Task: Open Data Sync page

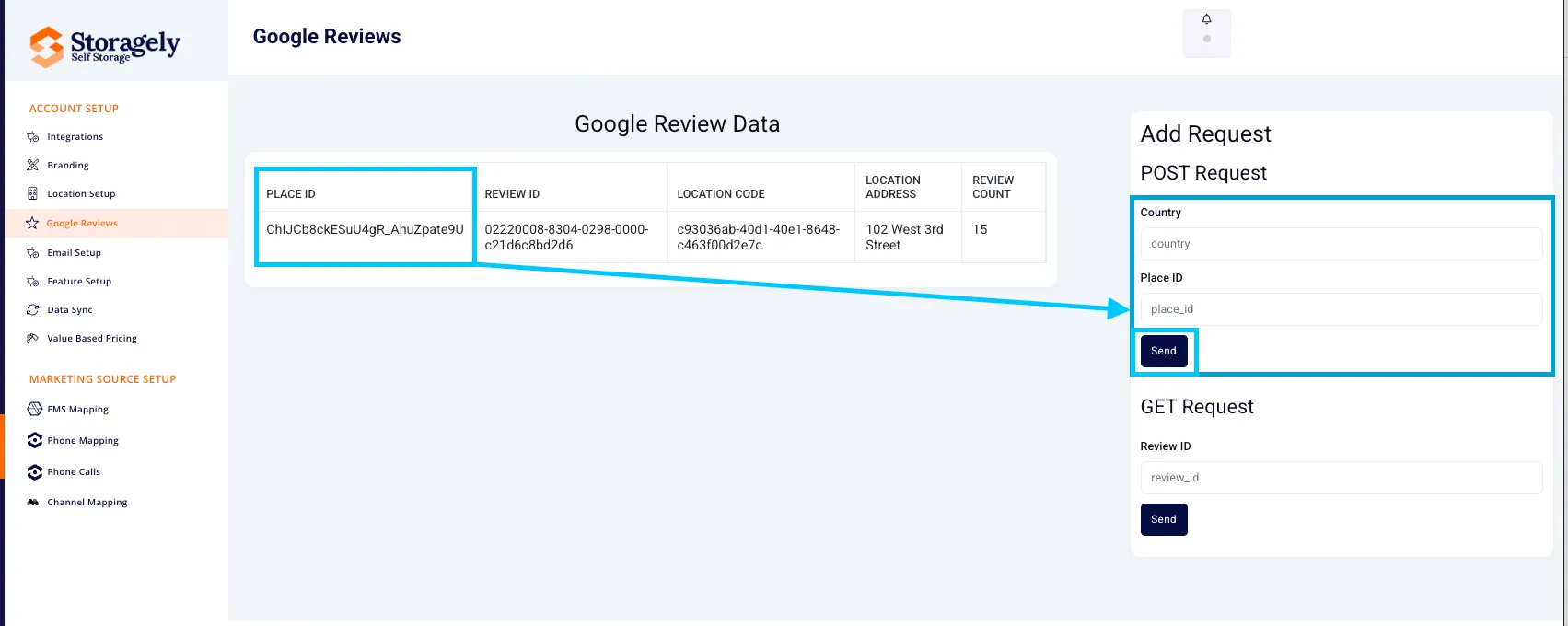Action: pos(70,310)
